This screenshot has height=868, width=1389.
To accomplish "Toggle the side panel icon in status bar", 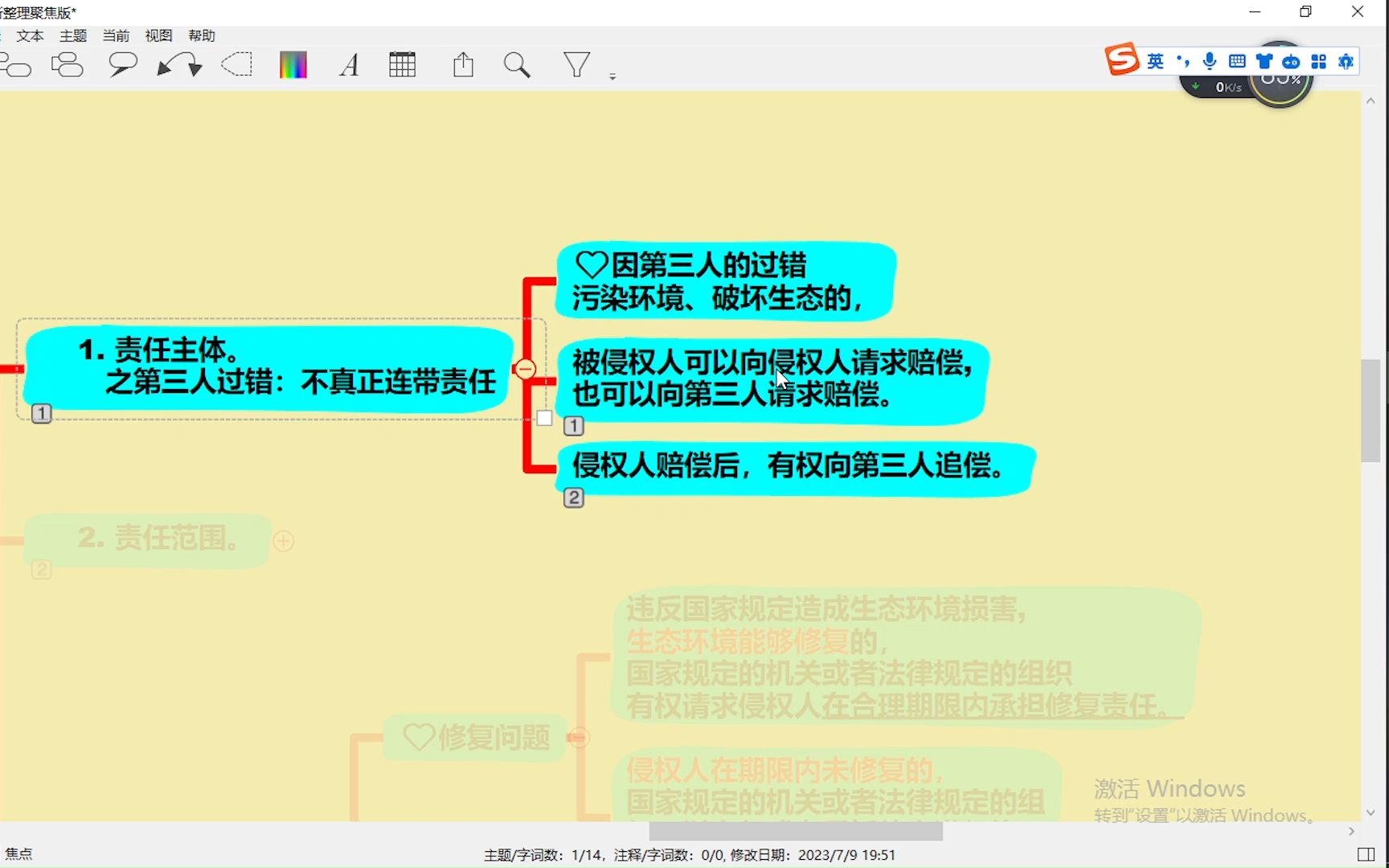I will pos(1366,854).
